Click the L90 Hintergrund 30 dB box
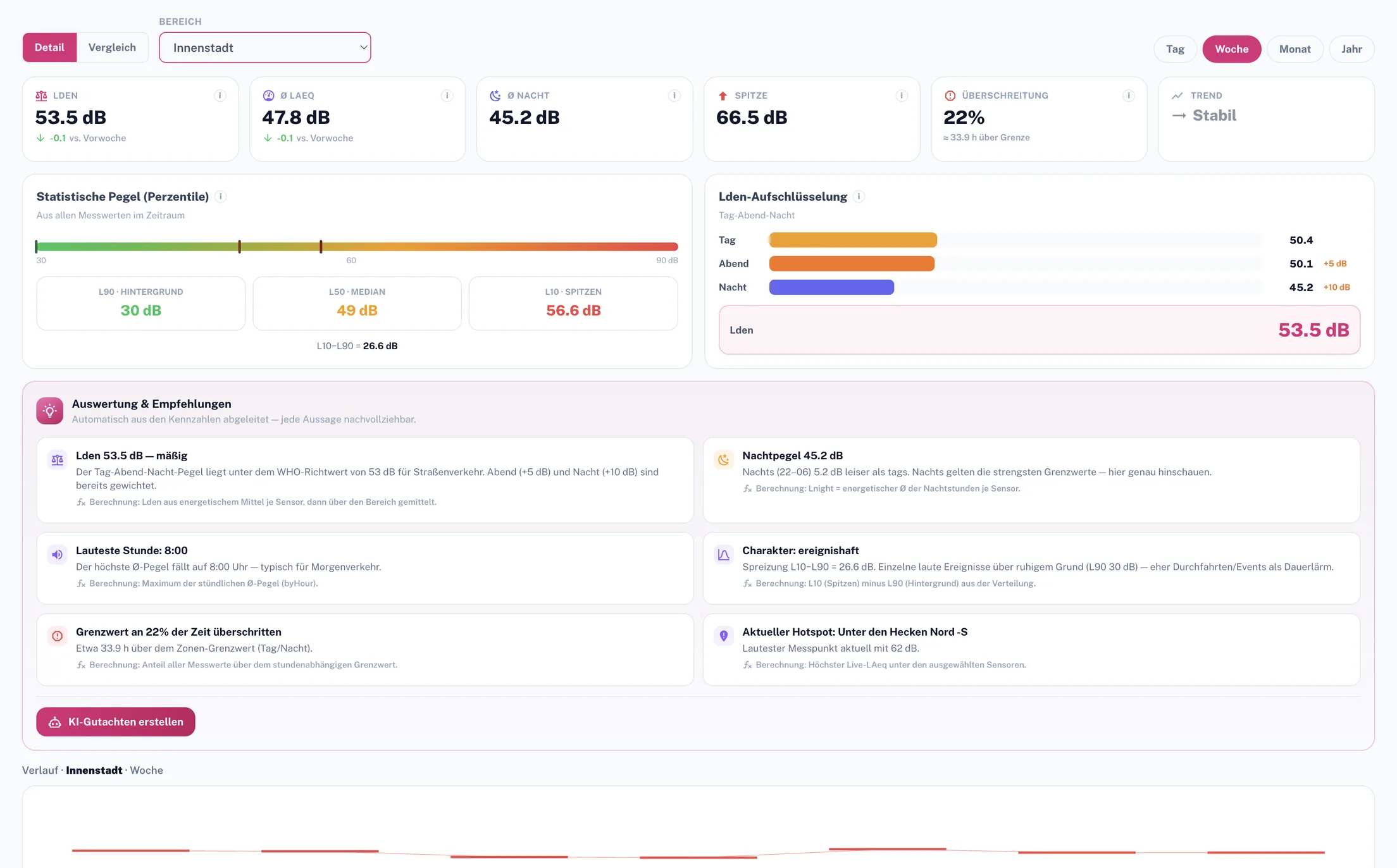 tap(141, 303)
